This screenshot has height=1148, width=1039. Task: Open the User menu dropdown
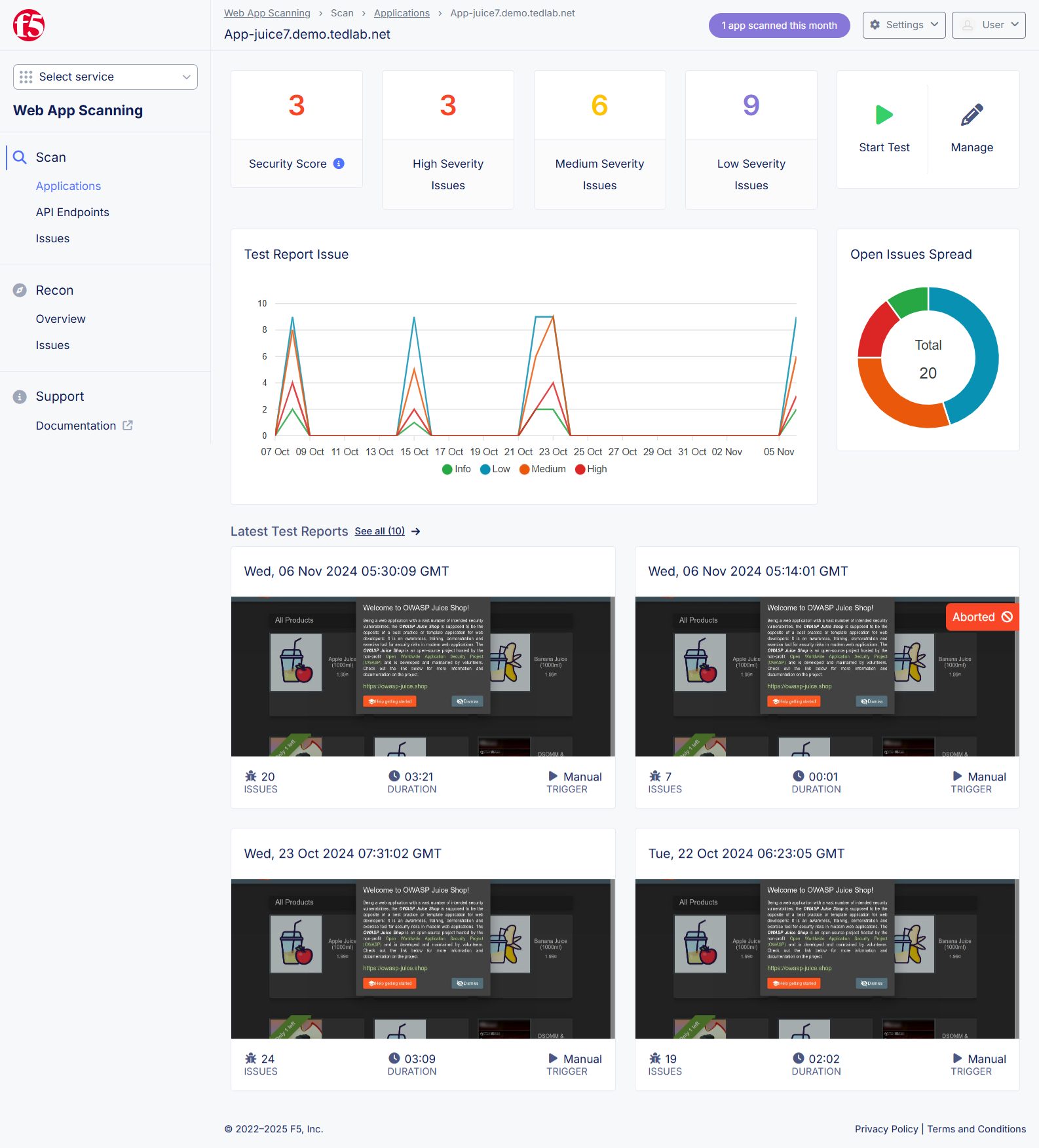(988, 25)
